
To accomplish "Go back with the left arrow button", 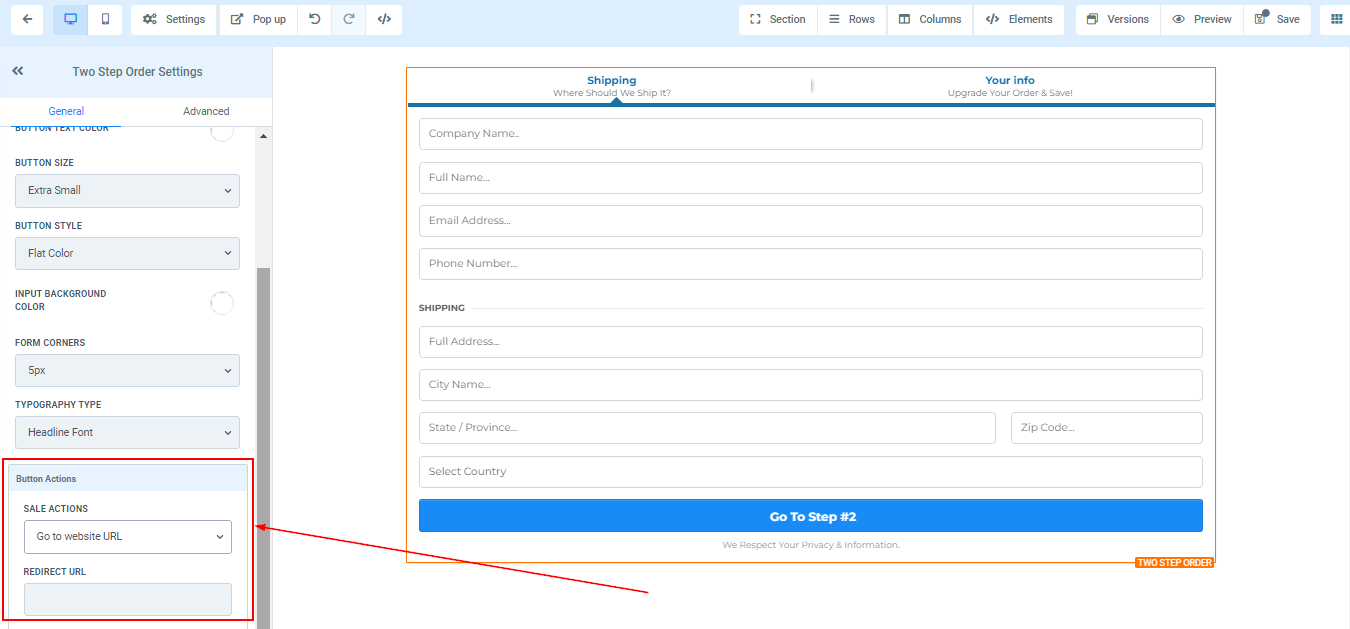I will tap(26, 19).
